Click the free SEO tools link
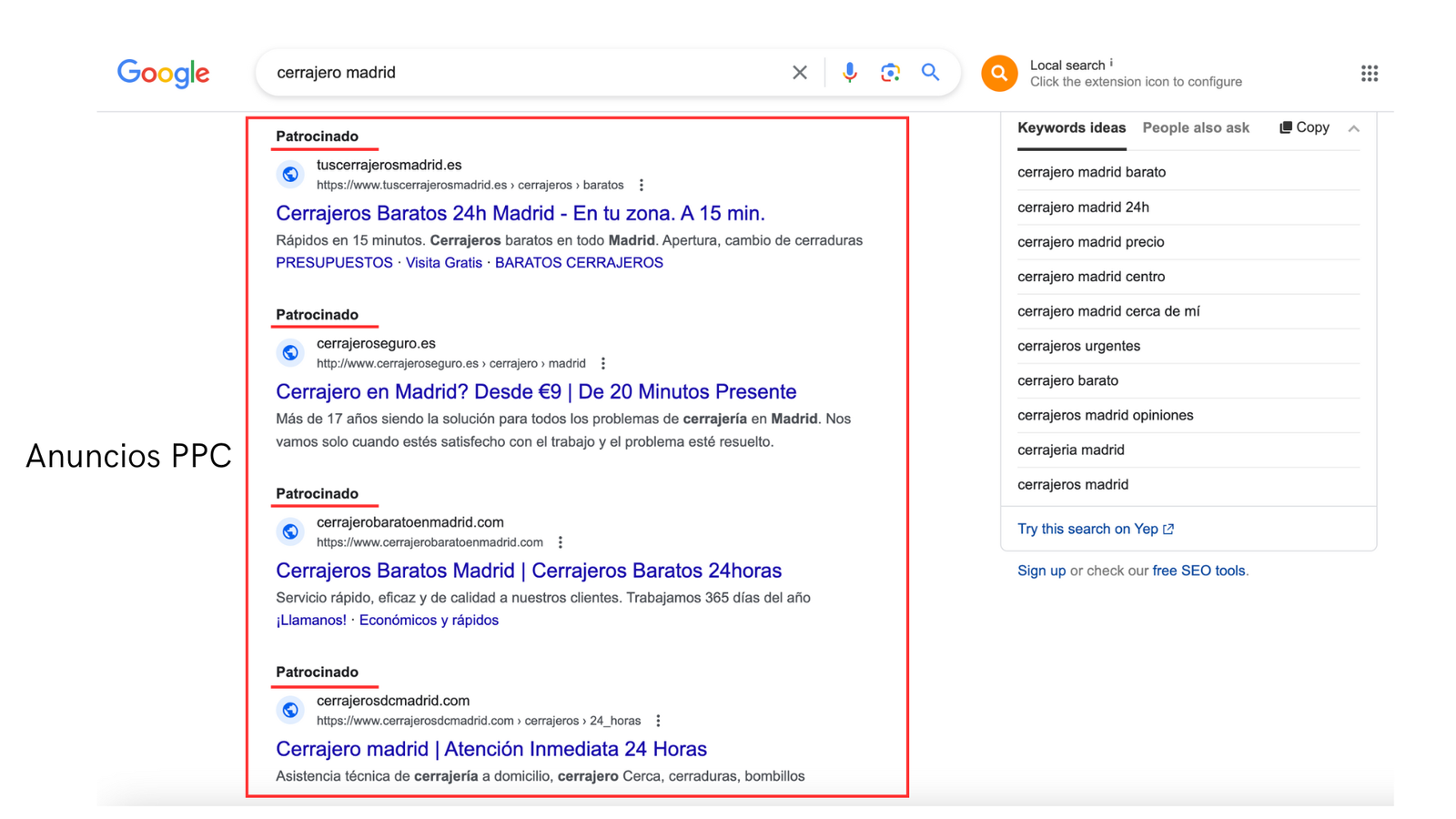 pyautogui.click(x=1198, y=571)
